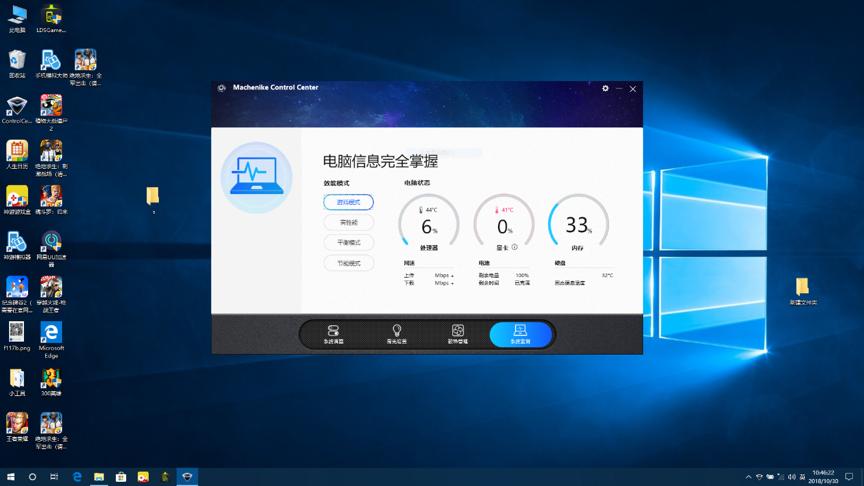
Task: Click the info icon beside the GPU gauge label
Action: click(515, 247)
